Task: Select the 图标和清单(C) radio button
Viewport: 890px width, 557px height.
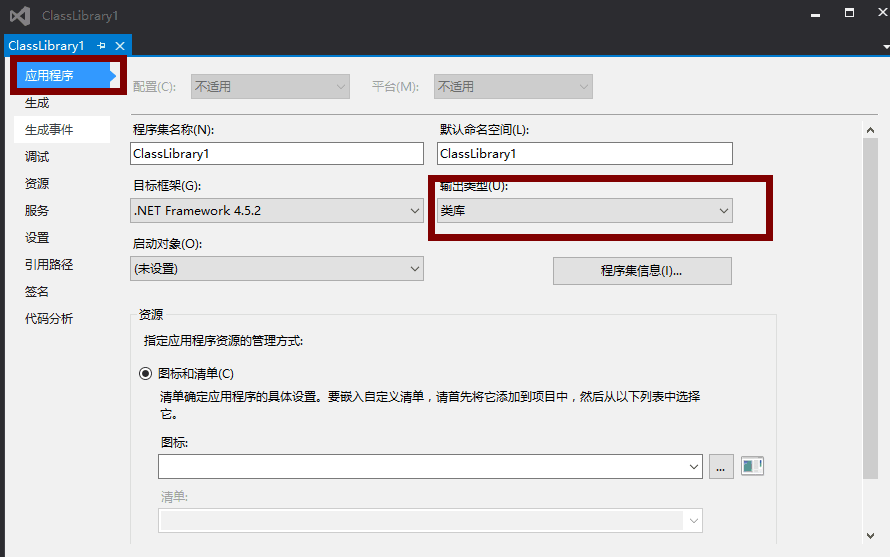Action: (x=146, y=374)
